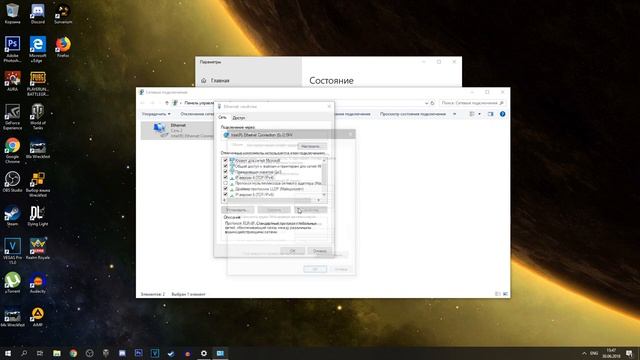The width and height of the screenshot is (640, 360).
Task: Click Отмена in Ethernet properties dialog
Action: (x=319, y=251)
